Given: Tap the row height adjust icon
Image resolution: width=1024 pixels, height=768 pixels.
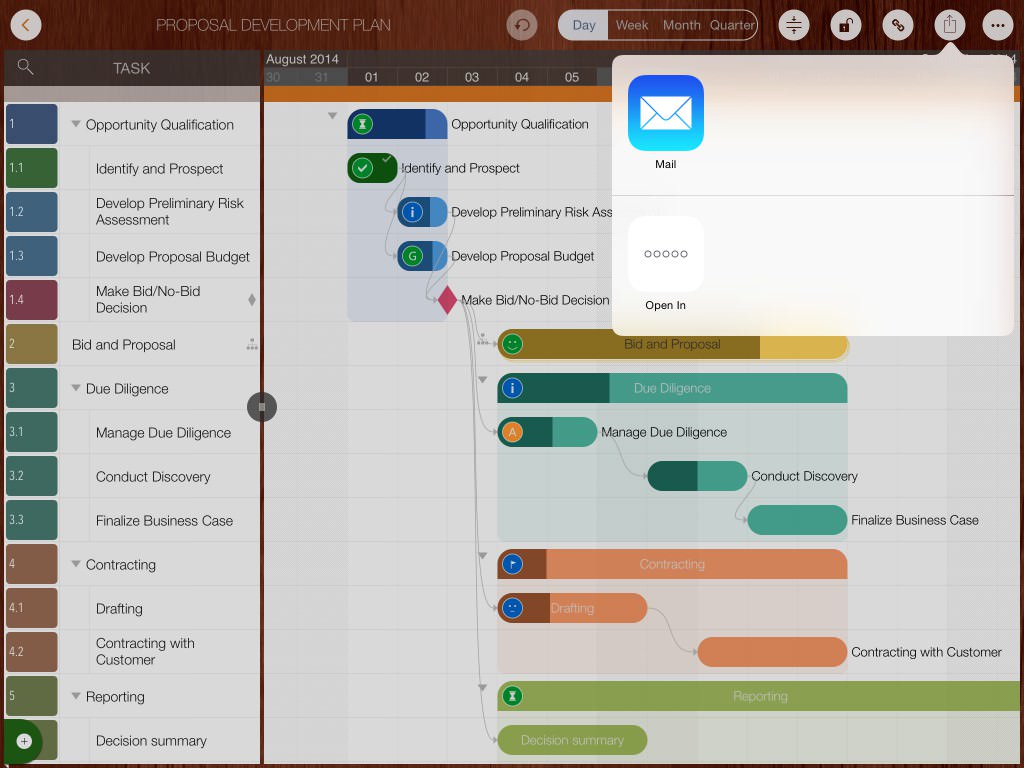Looking at the screenshot, I should (x=793, y=25).
